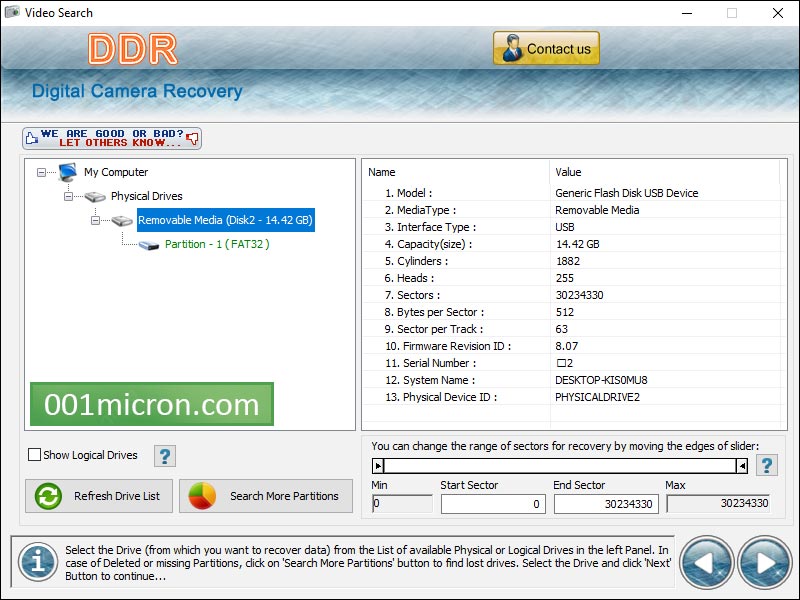The height and width of the screenshot is (600, 800).
Task: Select Removable Media Disk2 drive entry
Action: coord(225,220)
